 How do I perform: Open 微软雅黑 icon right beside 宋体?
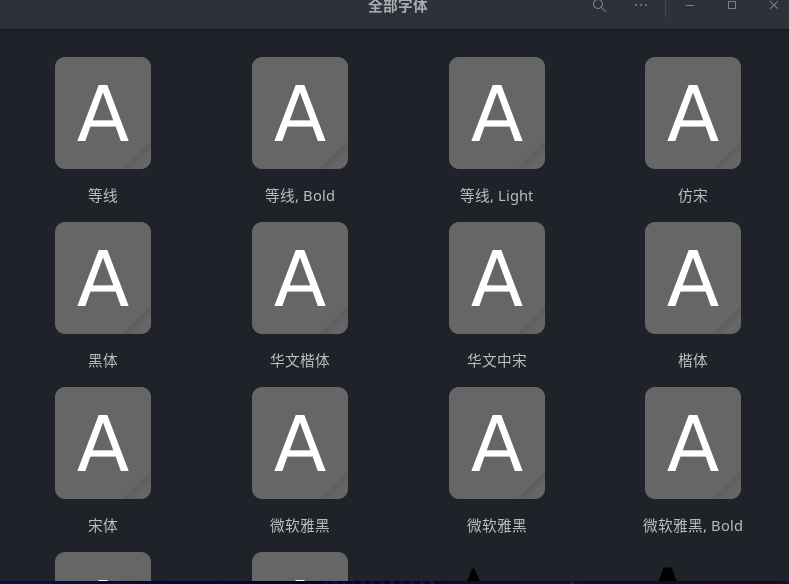click(300, 443)
